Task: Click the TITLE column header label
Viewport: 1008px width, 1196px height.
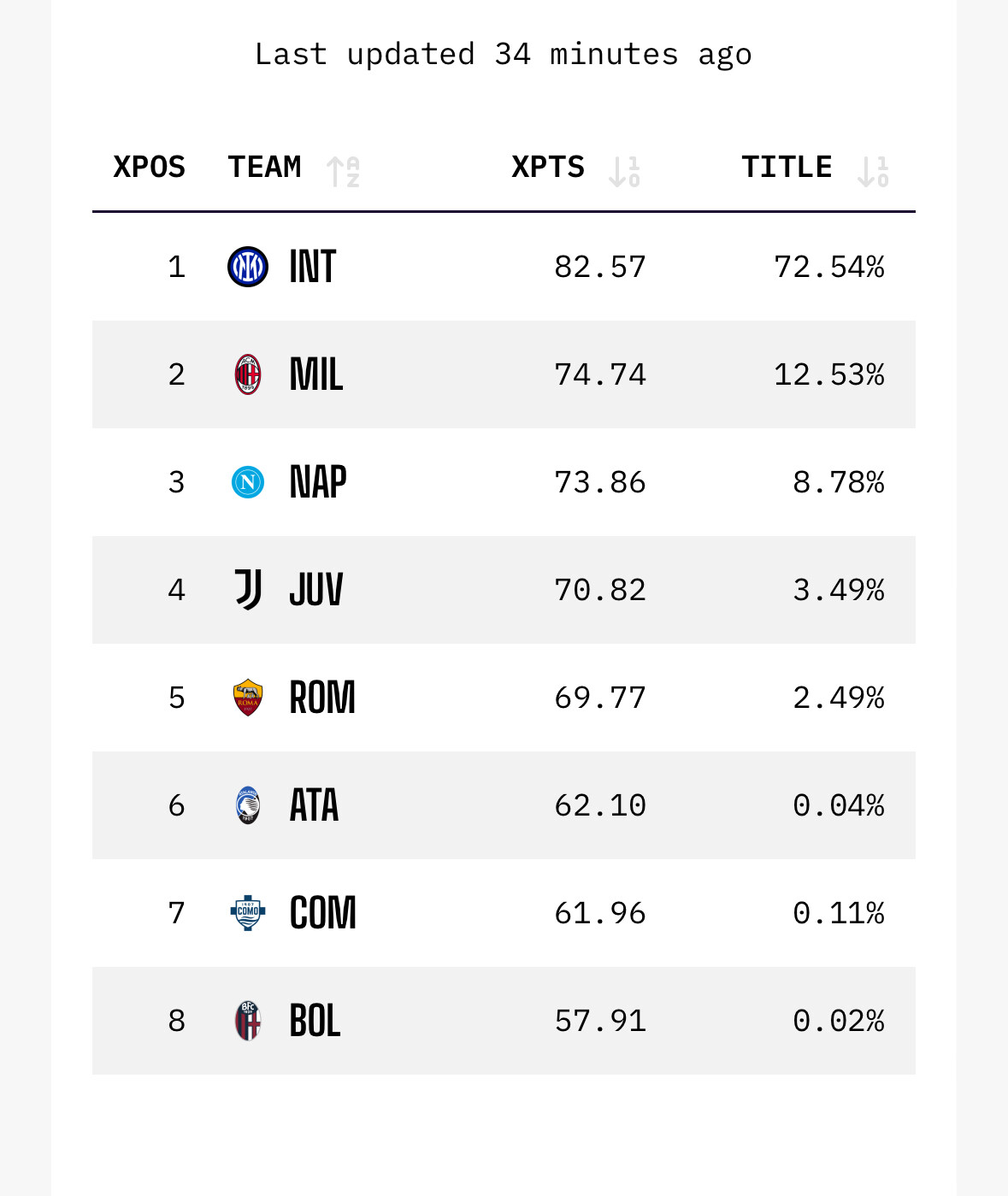Action: click(787, 167)
